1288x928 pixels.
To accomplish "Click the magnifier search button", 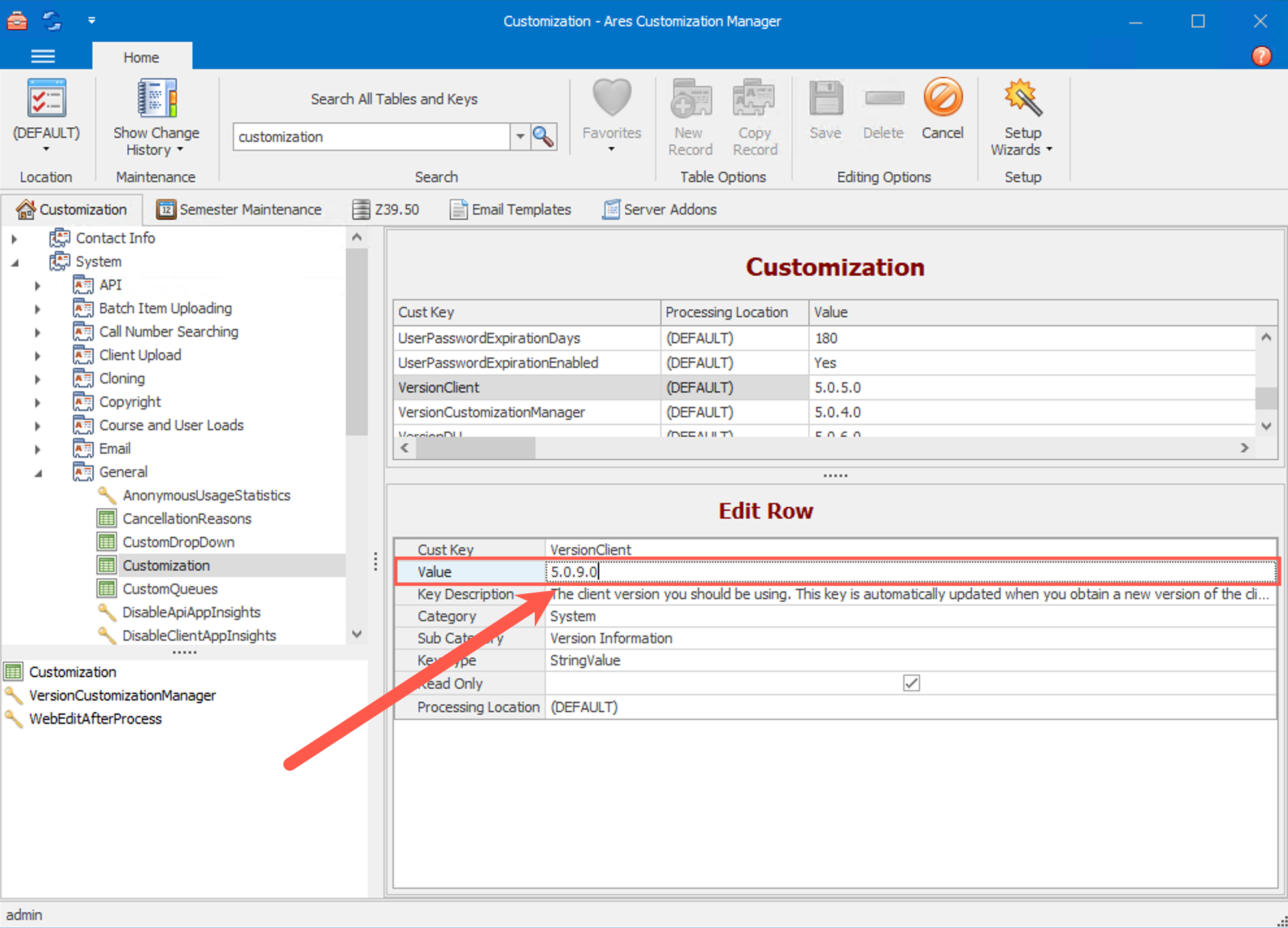I will point(543,137).
